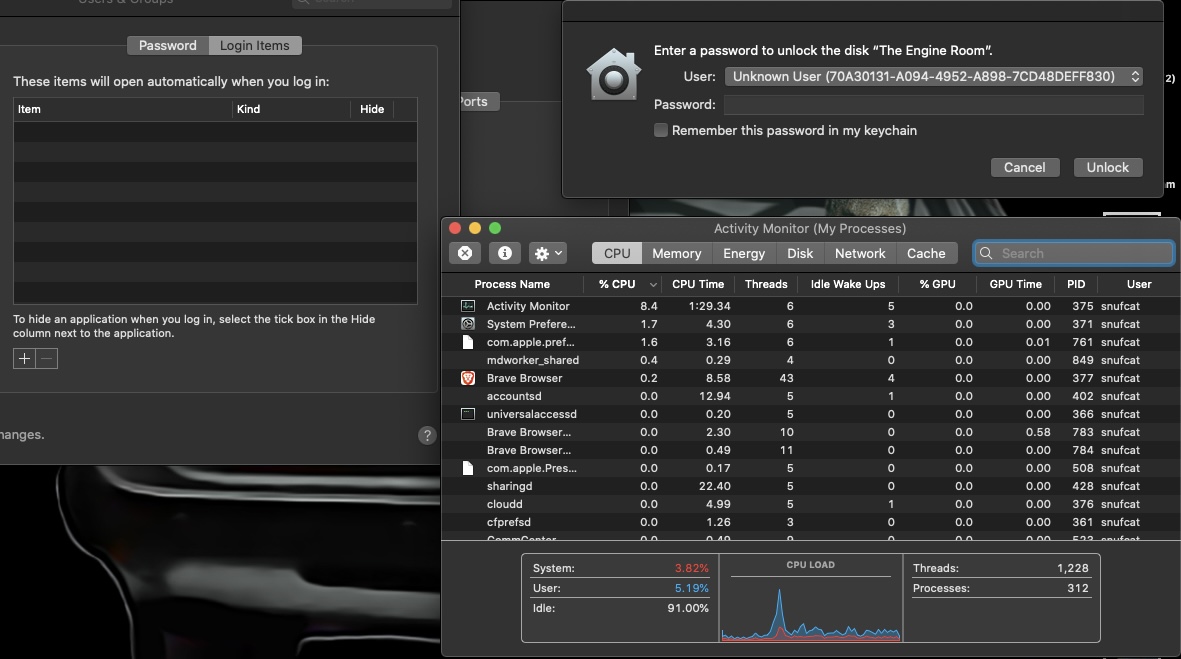
Task: Open the User popup in unlock dialog
Action: click(x=933, y=76)
